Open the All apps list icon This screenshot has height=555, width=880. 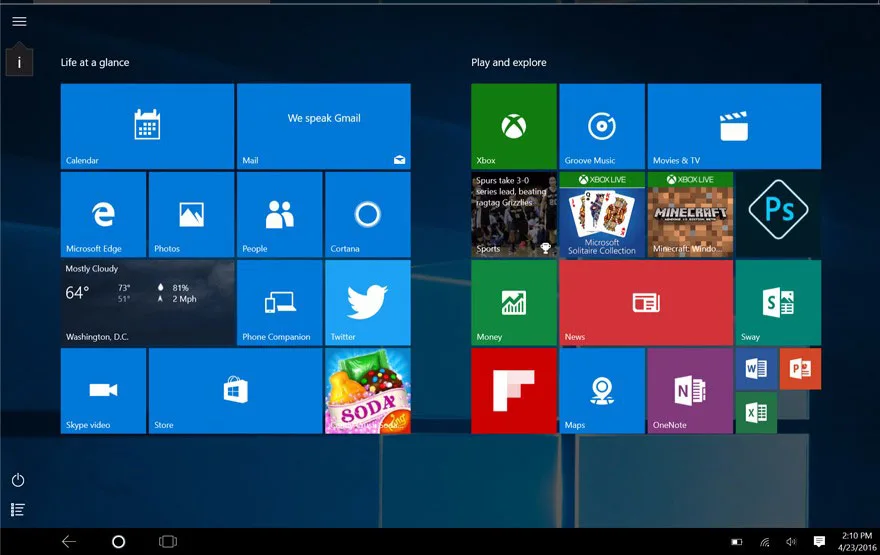click(18, 510)
